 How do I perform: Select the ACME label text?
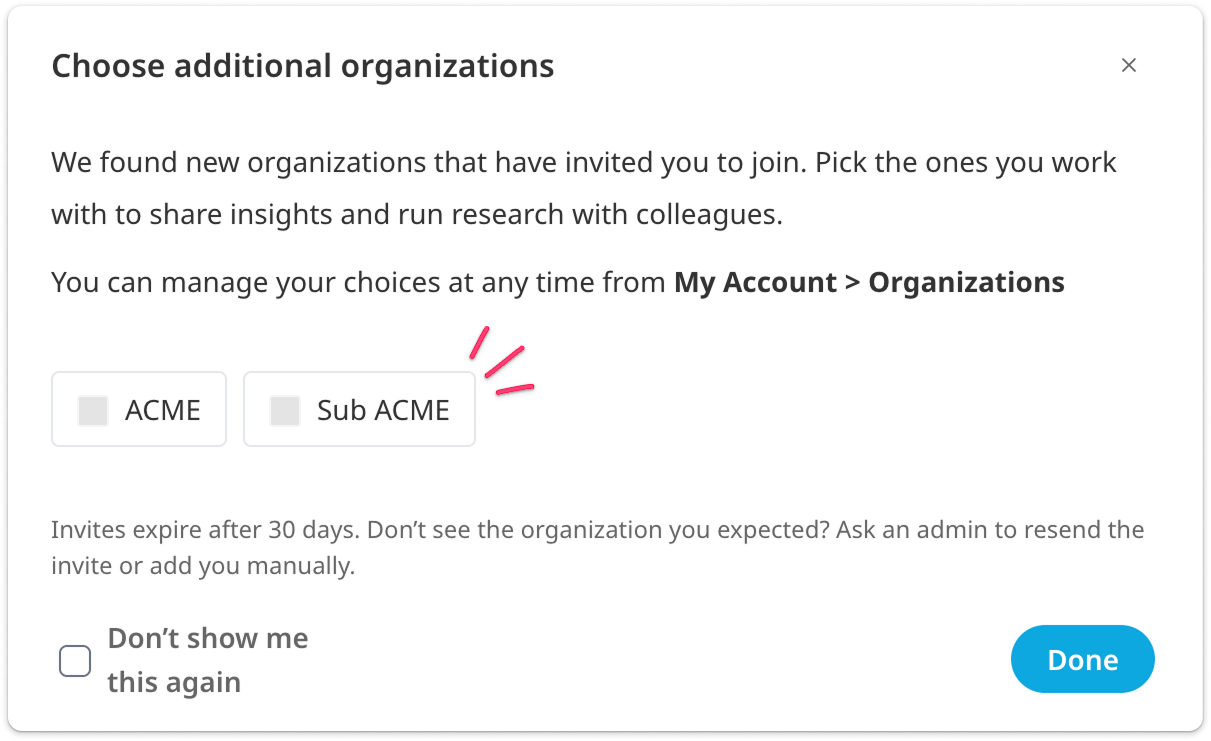click(x=163, y=410)
